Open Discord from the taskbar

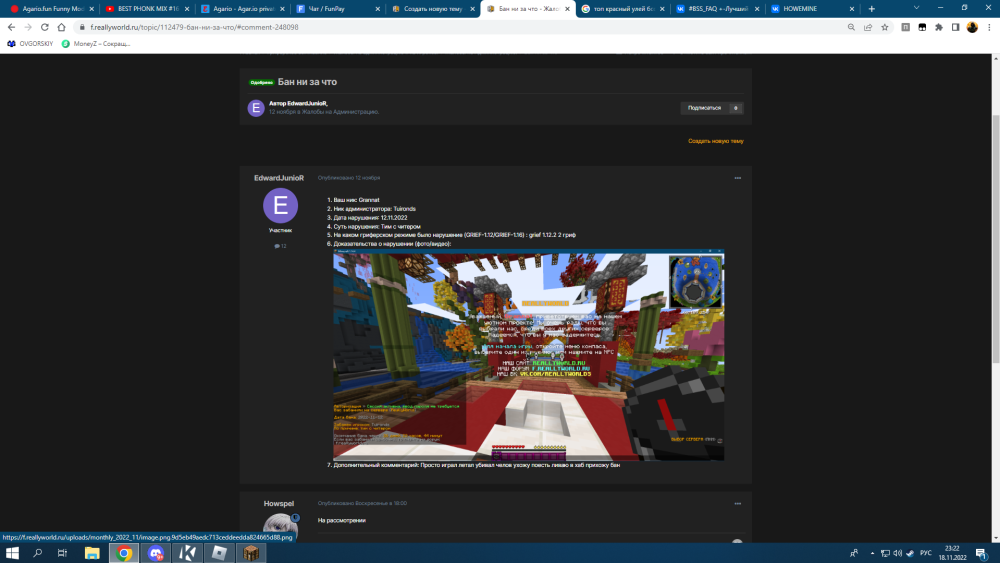156,553
